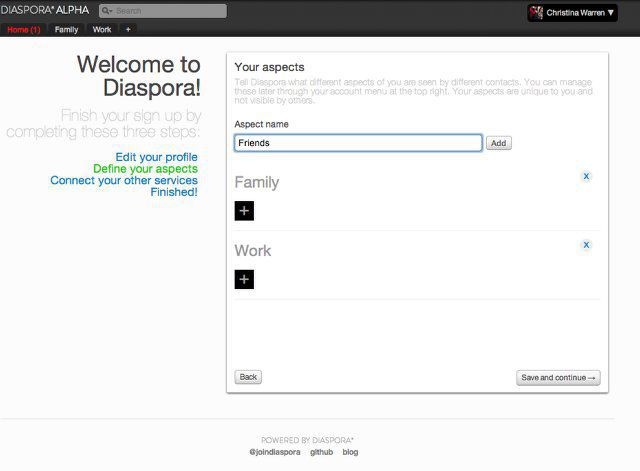The image size is (640, 471).
Task: Click the Work aspect heading
Action: 253,251
